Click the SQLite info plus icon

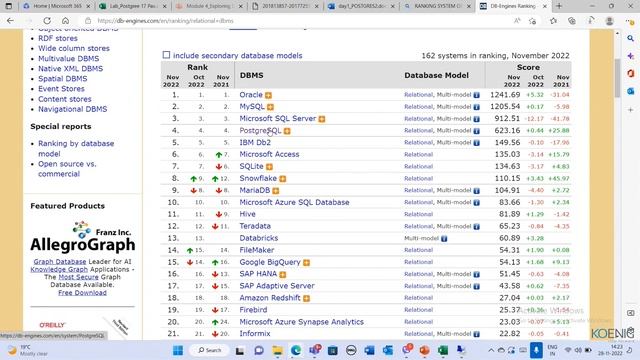[269, 167]
